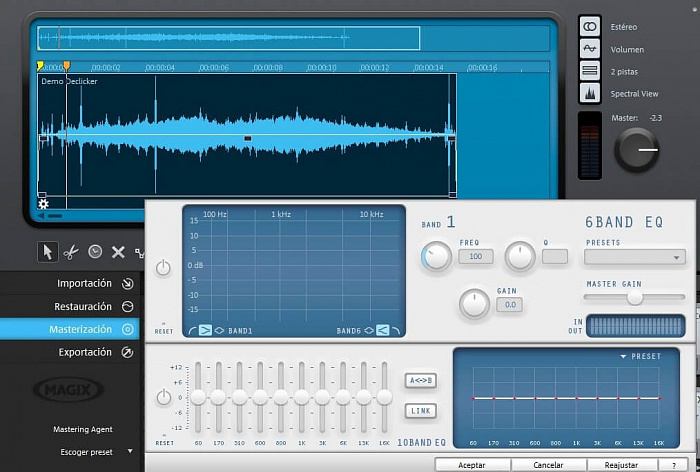This screenshot has width=700, height=472.
Task: Open the gear settings on the waveform track
Action: (43, 205)
